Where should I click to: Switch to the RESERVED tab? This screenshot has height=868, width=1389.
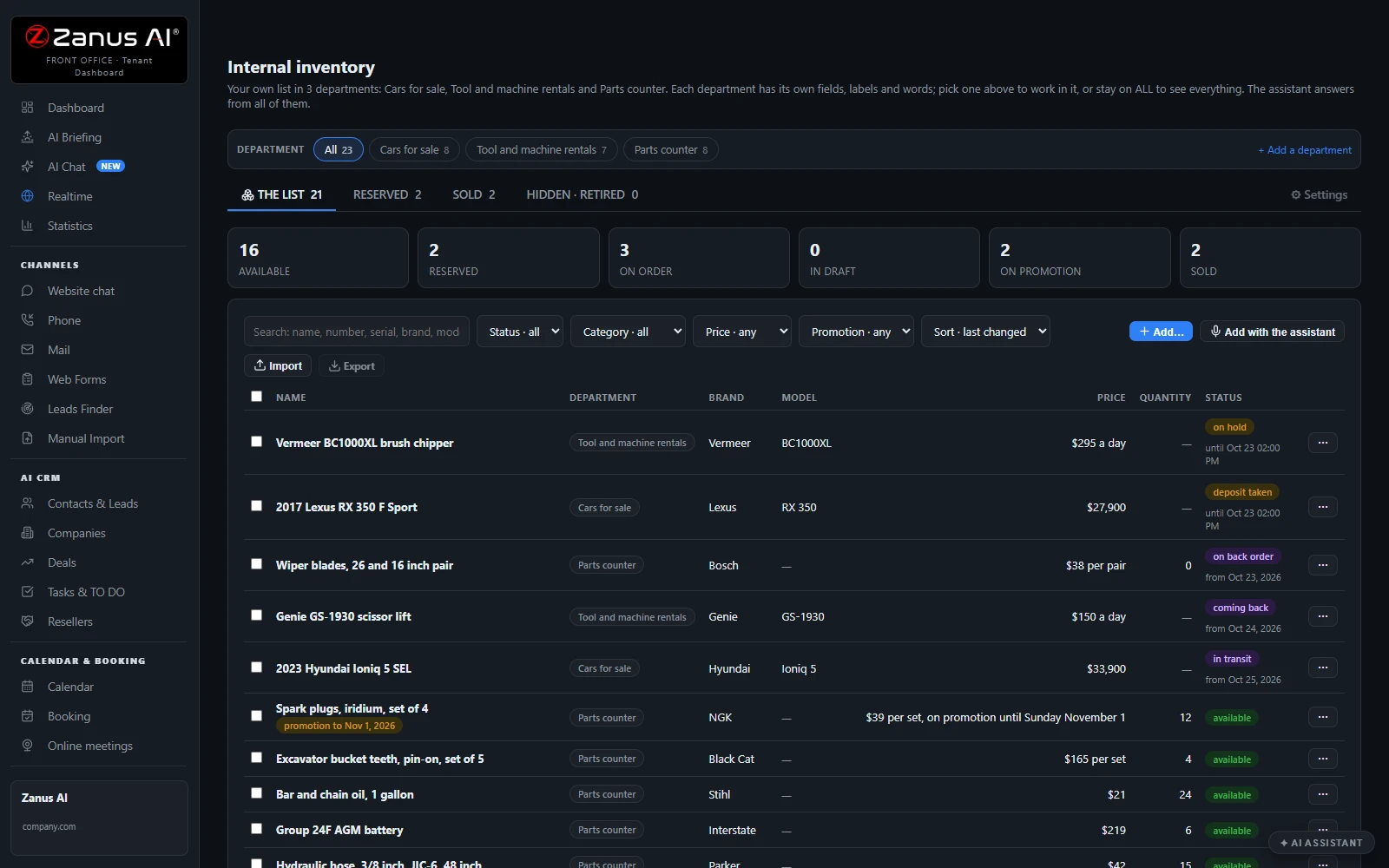pos(387,194)
